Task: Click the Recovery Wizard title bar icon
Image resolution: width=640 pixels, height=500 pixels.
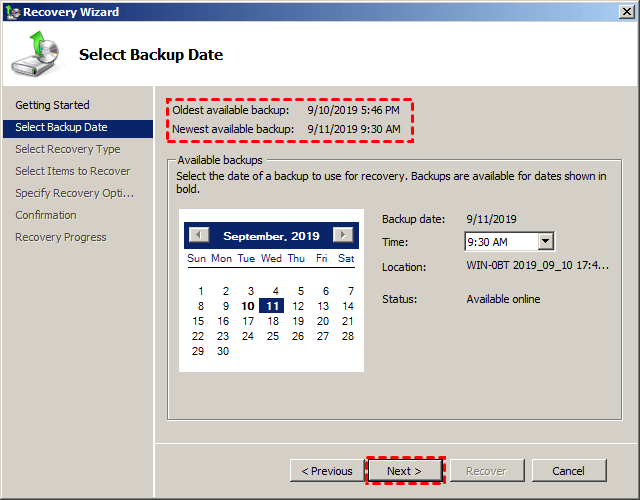Action: pyautogui.click(x=12, y=12)
